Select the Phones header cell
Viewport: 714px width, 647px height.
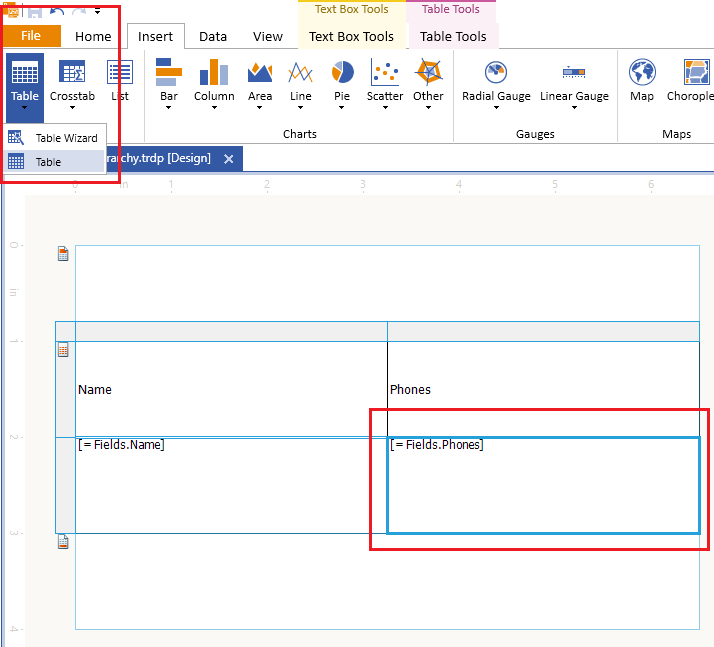tap(543, 389)
